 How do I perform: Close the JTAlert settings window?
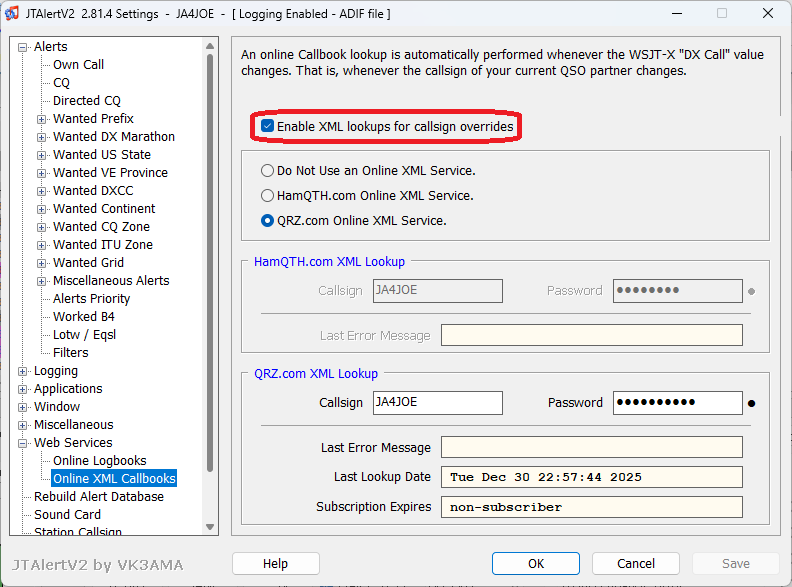pos(768,14)
